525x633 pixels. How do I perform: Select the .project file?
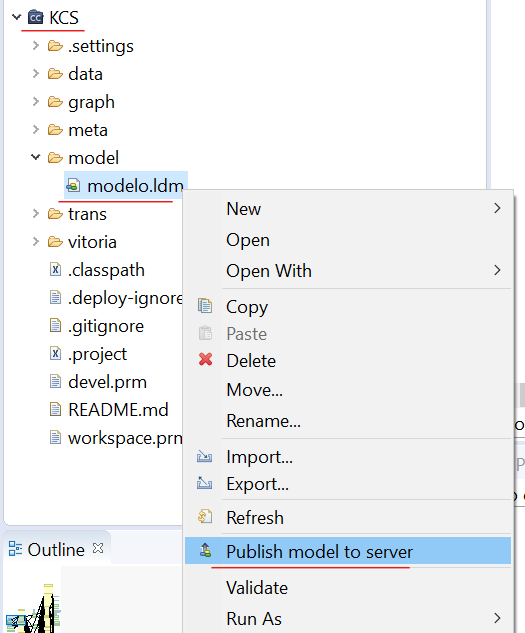pos(97,354)
